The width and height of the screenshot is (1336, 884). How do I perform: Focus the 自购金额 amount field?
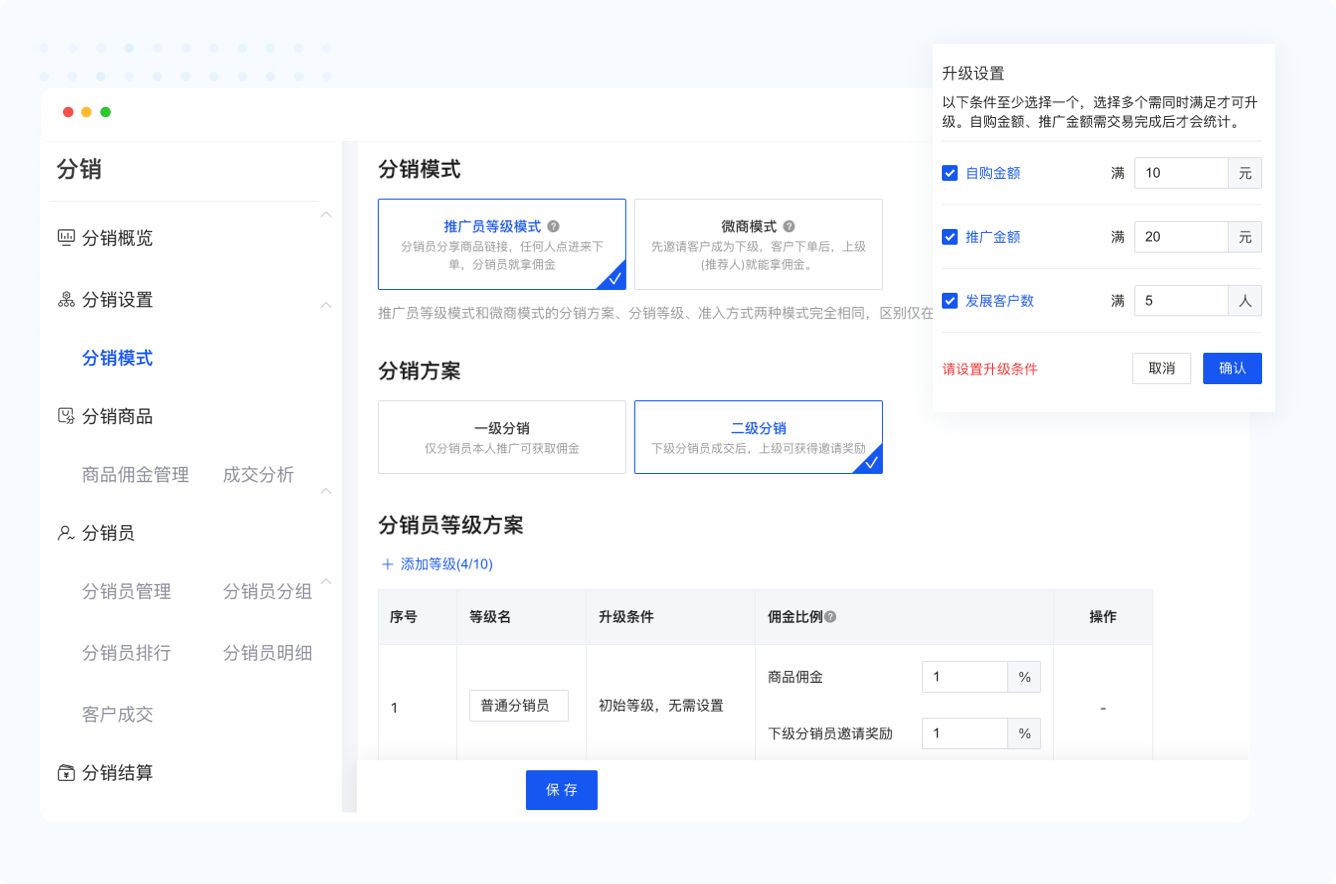[1181, 173]
